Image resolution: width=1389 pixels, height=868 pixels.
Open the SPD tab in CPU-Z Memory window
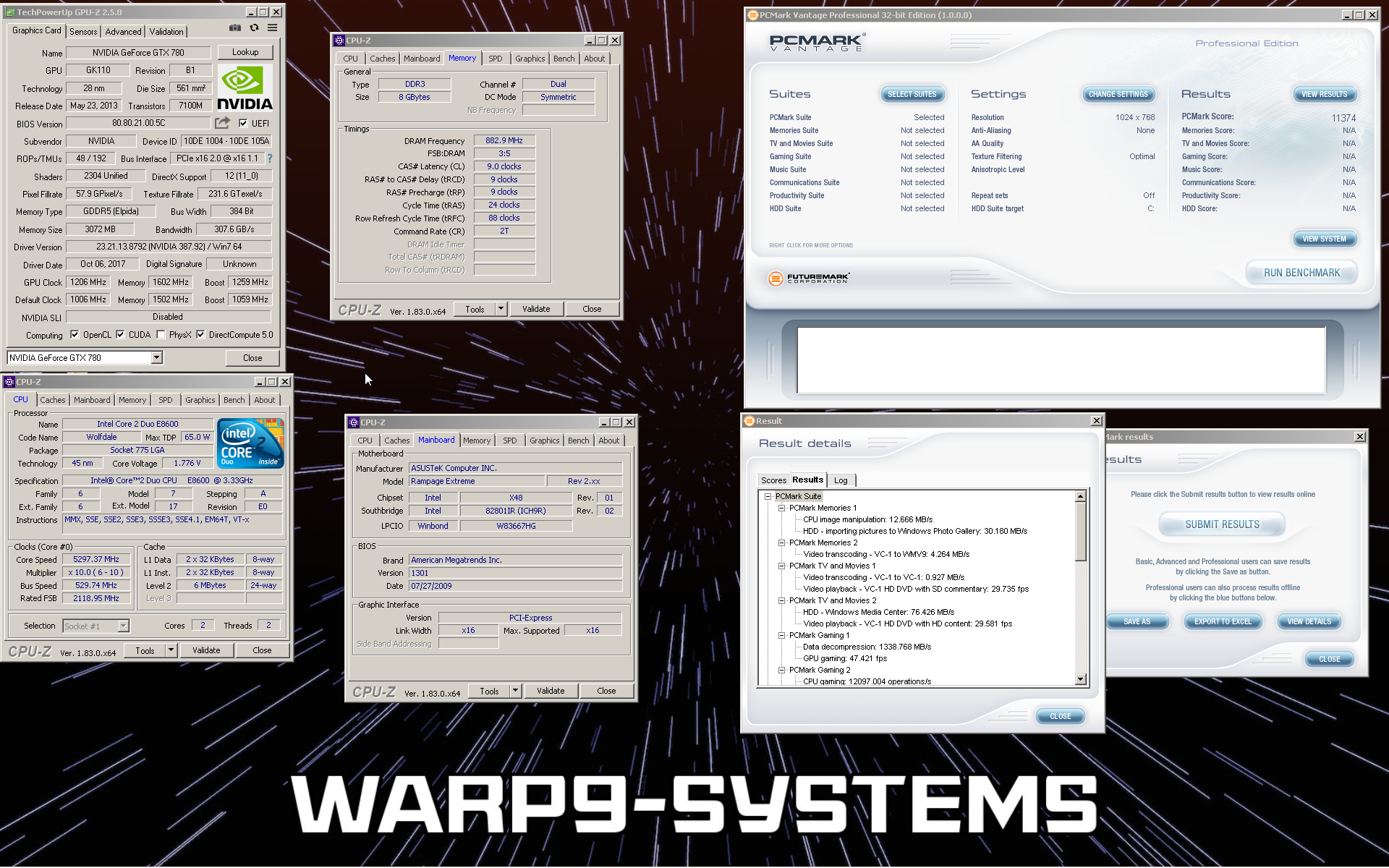(x=495, y=59)
